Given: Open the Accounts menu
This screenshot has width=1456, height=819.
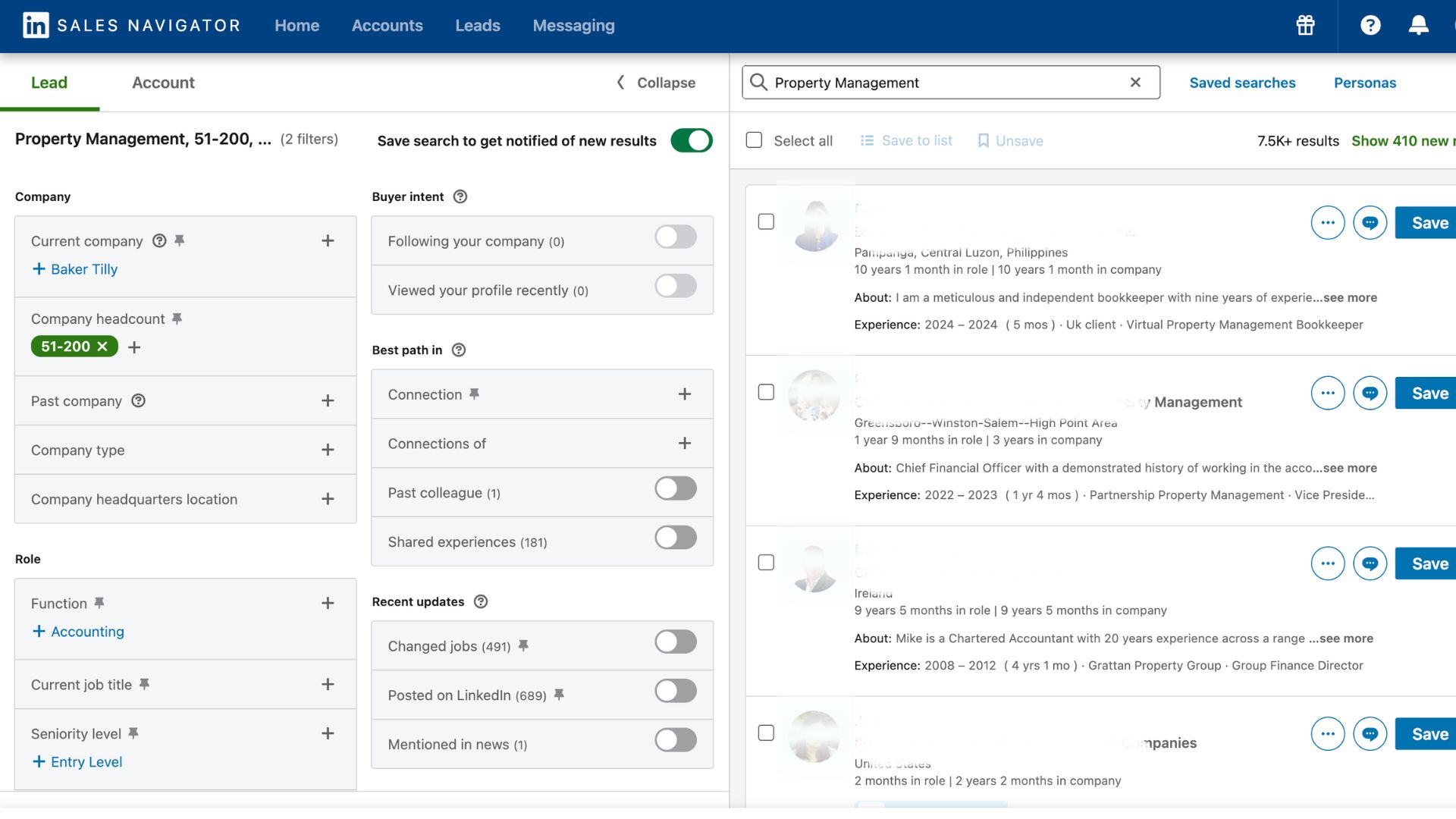Looking at the screenshot, I should click(x=387, y=25).
